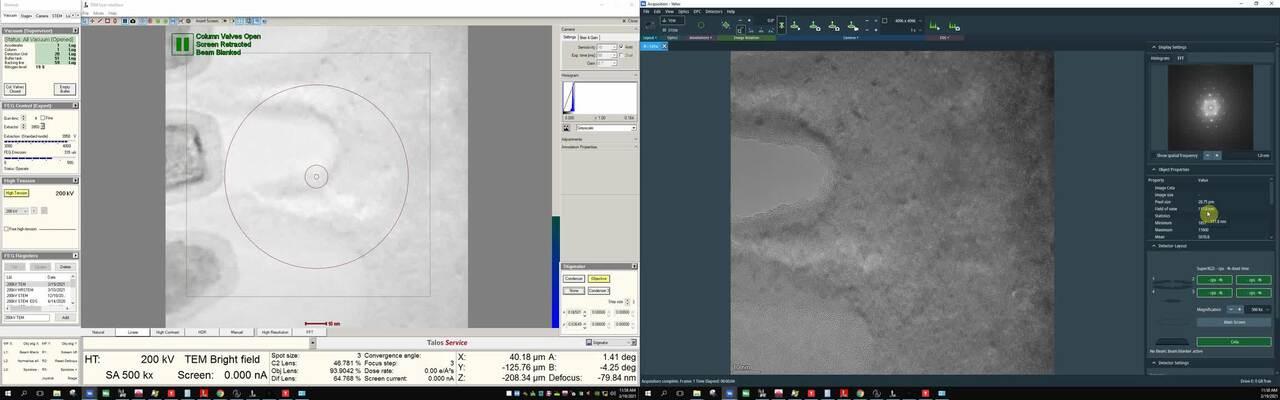Viewport: 1280px width, 400px height.
Task: Open the Windows Start menu
Action: pyautogui.click(x=7, y=393)
